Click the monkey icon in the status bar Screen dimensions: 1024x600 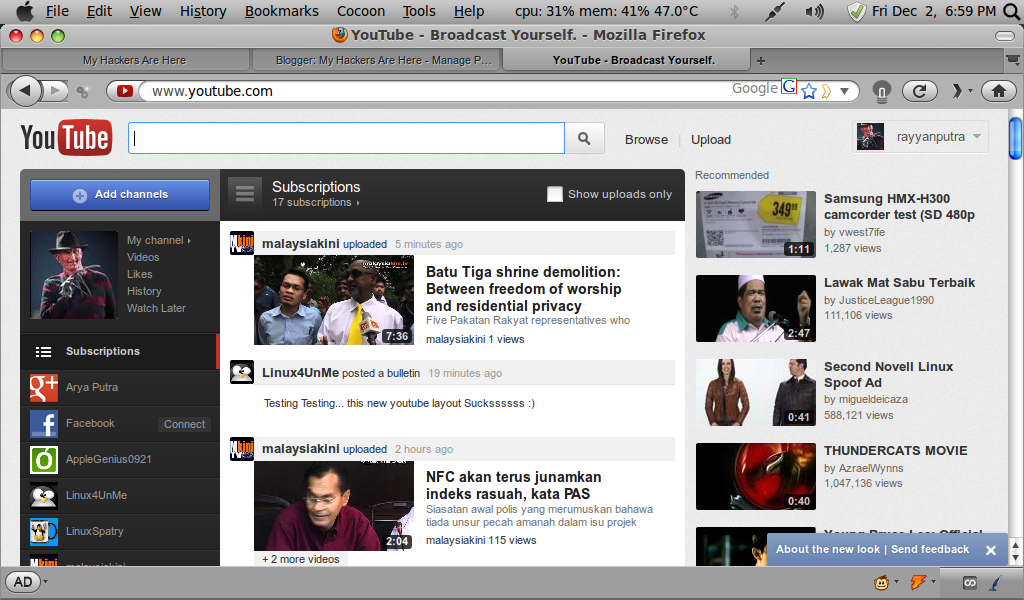(882, 582)
